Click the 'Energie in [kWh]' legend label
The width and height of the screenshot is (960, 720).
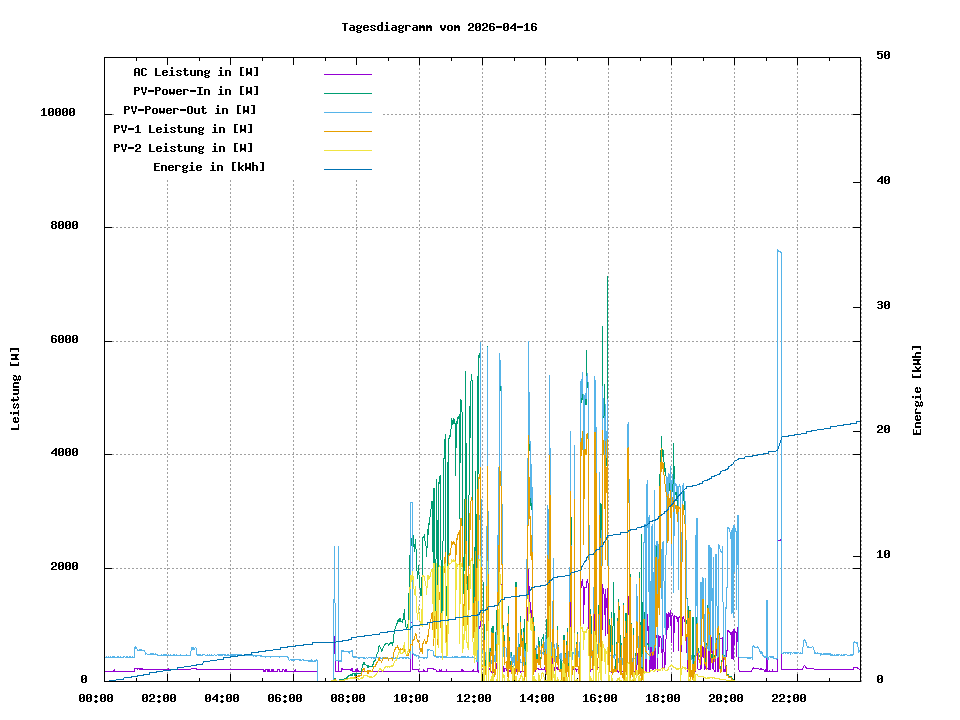[209, 167]
